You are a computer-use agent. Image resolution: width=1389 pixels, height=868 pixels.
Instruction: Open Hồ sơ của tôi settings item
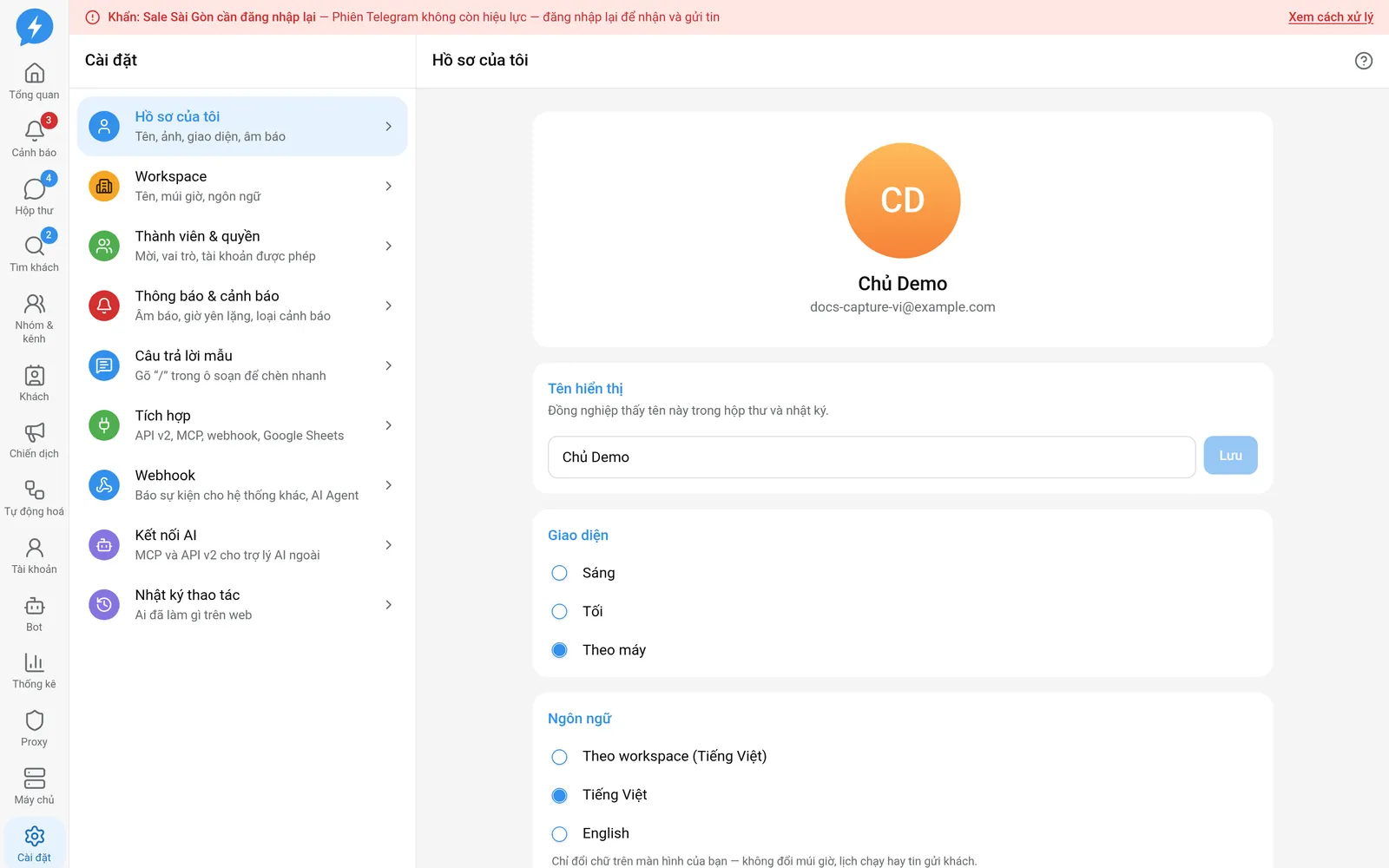point(242,127)
